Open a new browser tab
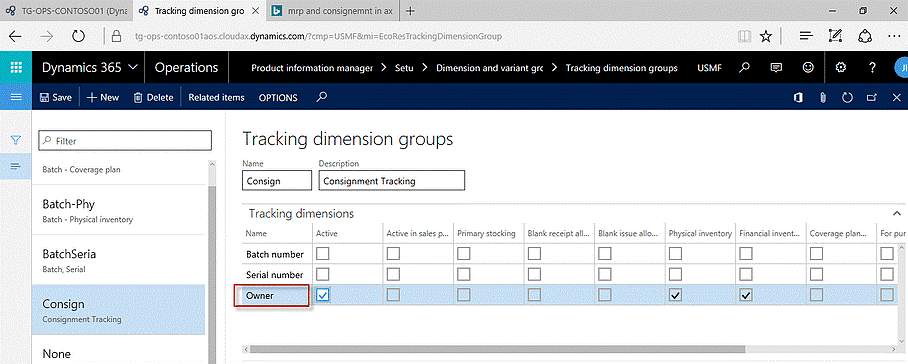The image size is (908, 364). tap(410, 10)
